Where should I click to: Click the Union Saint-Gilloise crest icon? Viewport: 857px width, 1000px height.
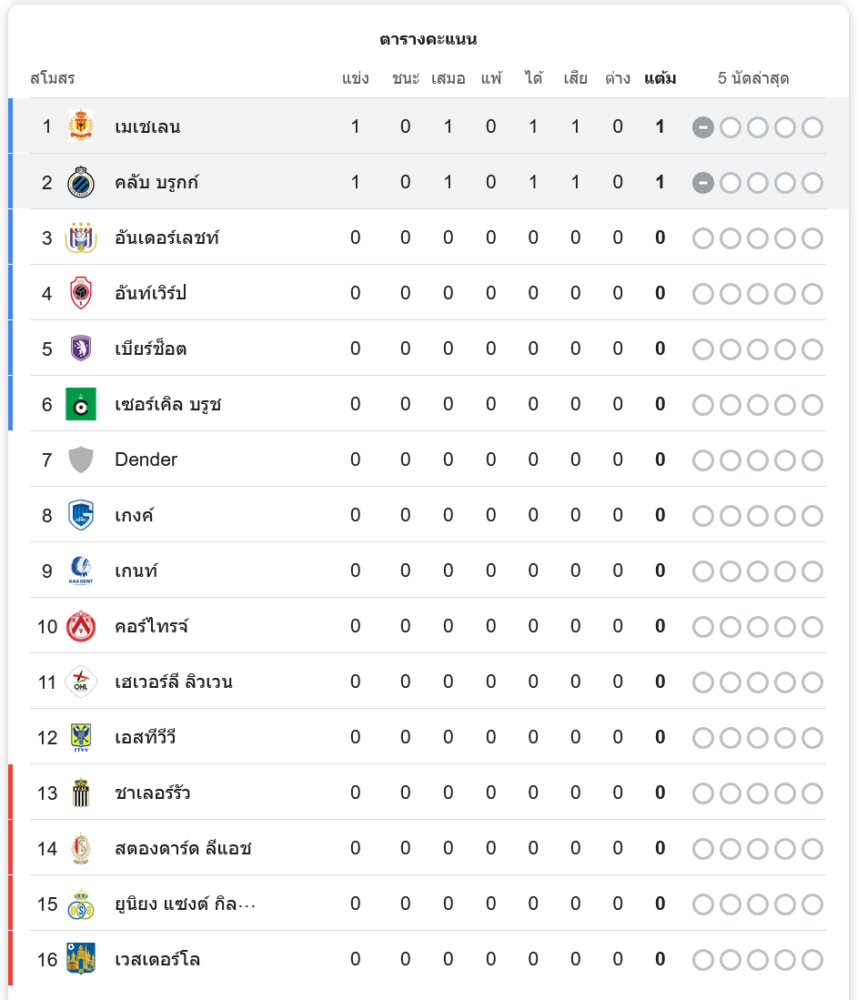[x=81, y=904]
